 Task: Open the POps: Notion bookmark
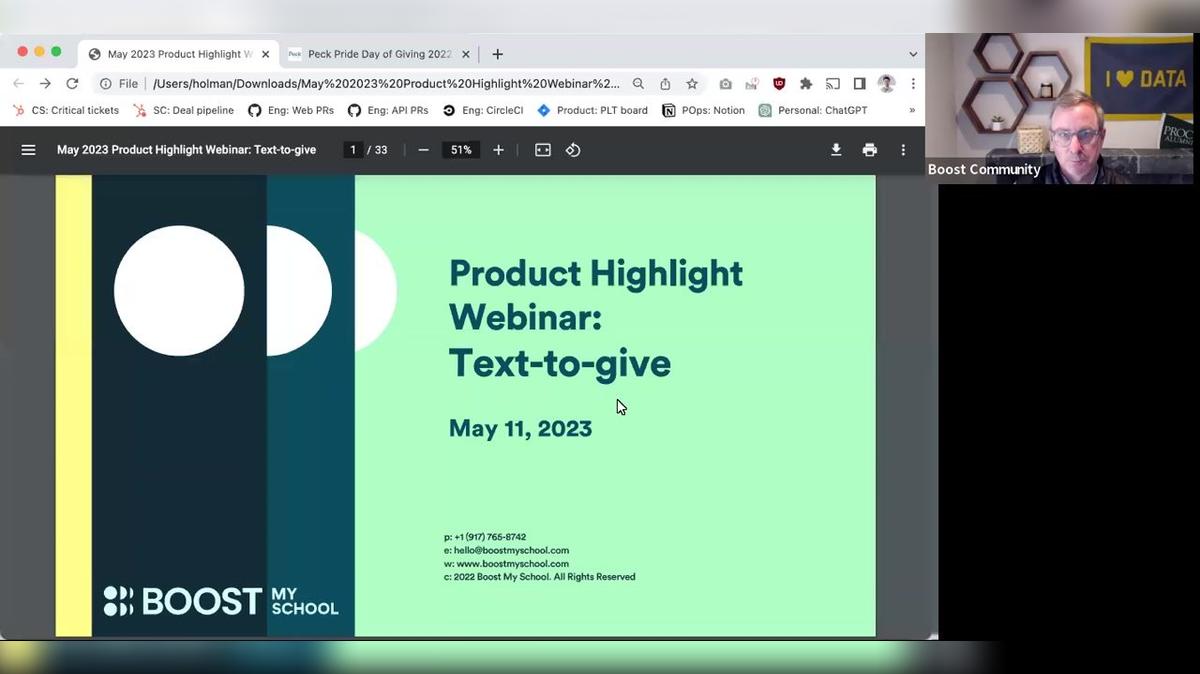point(703,110)
